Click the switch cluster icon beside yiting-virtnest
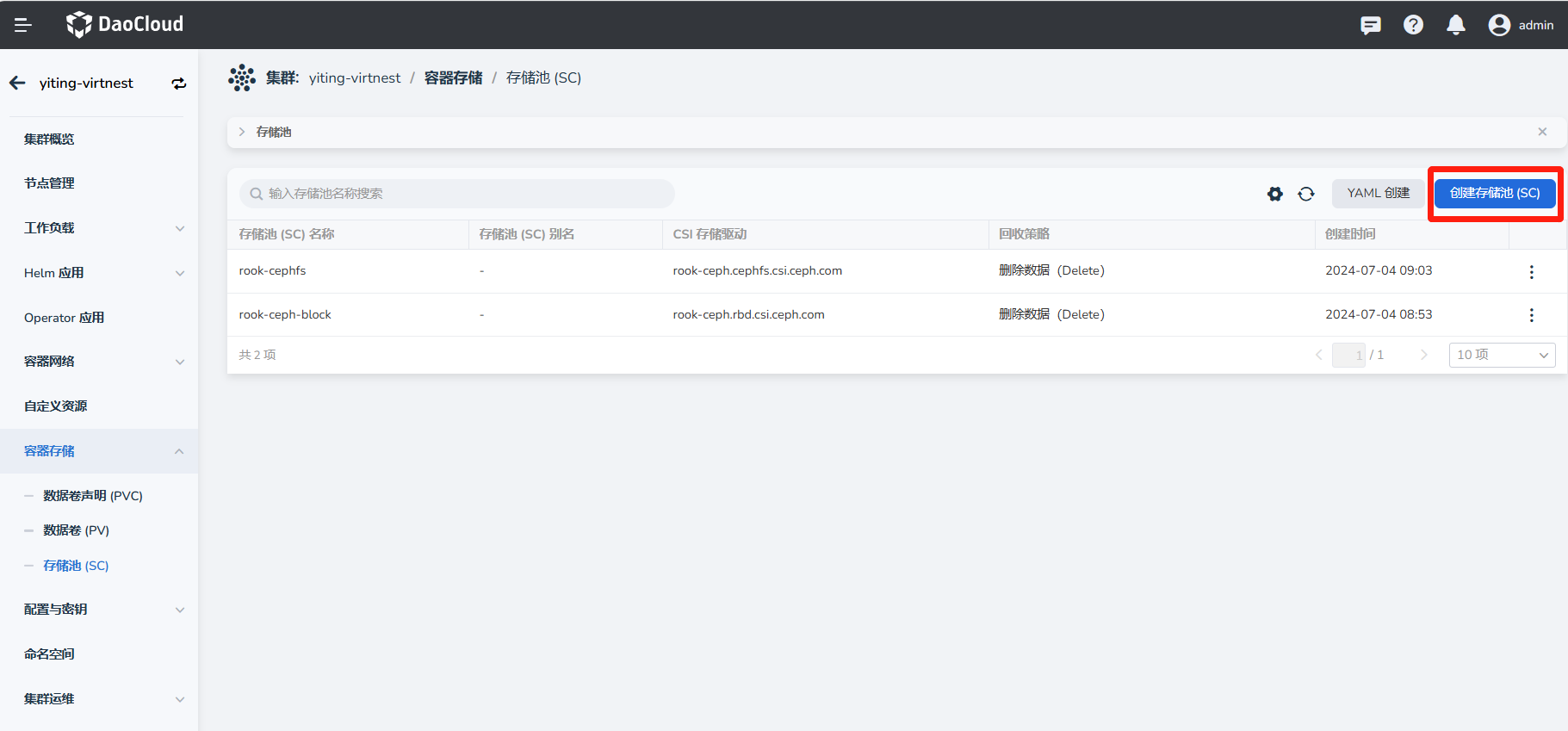Image resolution: width=1568 pixels, height=731 pixels. (179, 84)
